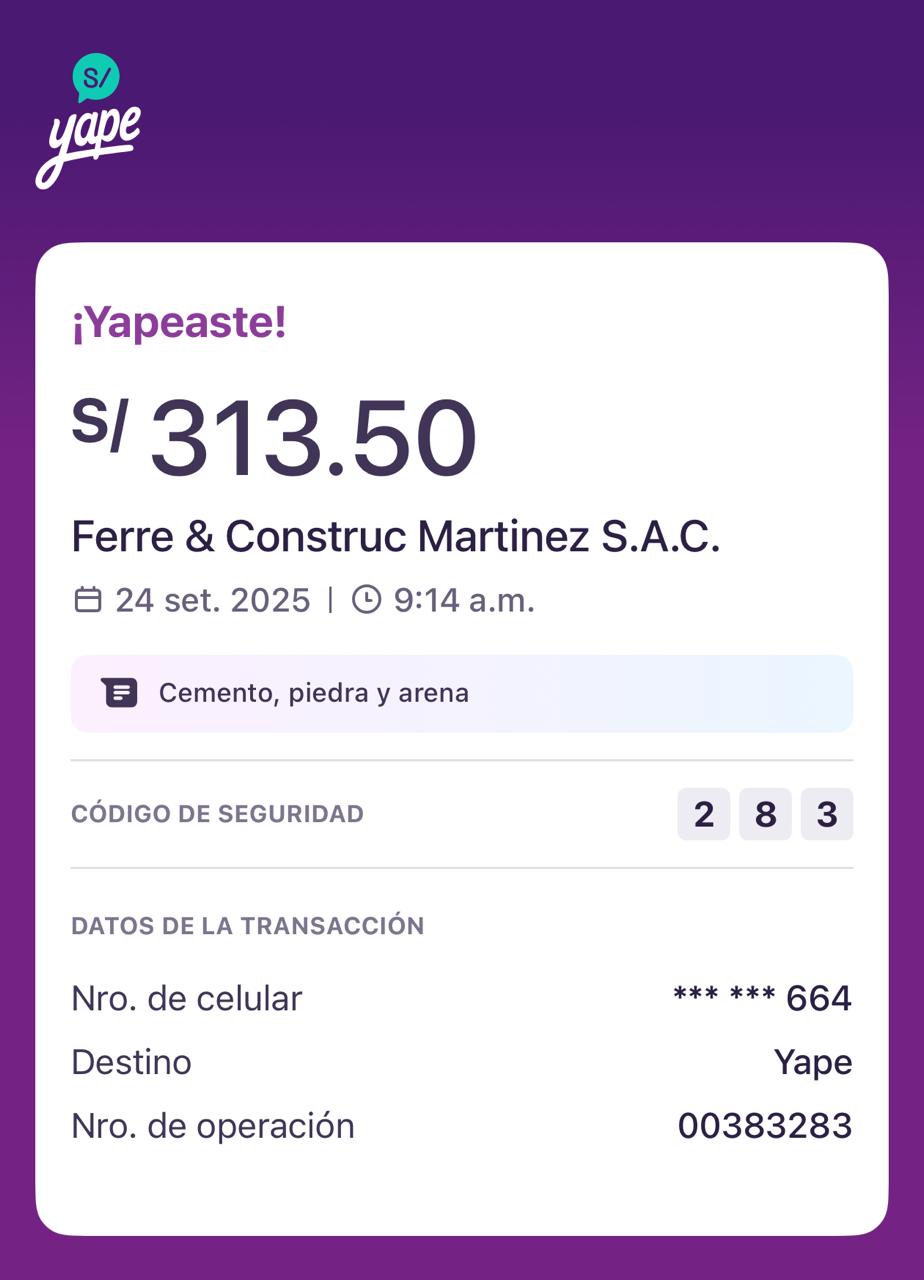Click the calendar icon beside the date
Viewport: 924px width, 1280px height.
click(88, 600)
